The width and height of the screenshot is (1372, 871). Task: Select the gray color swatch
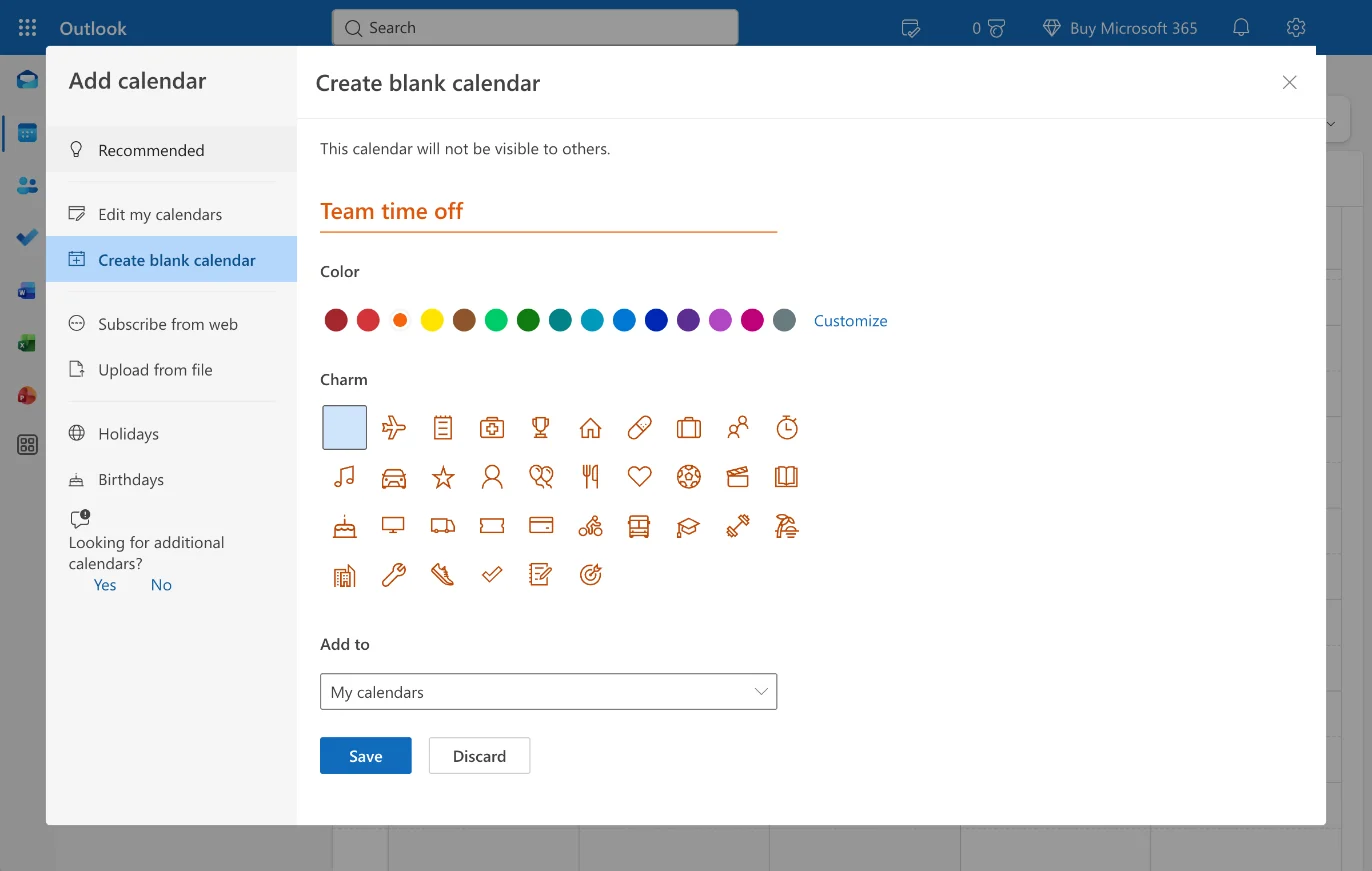[784, 320]
